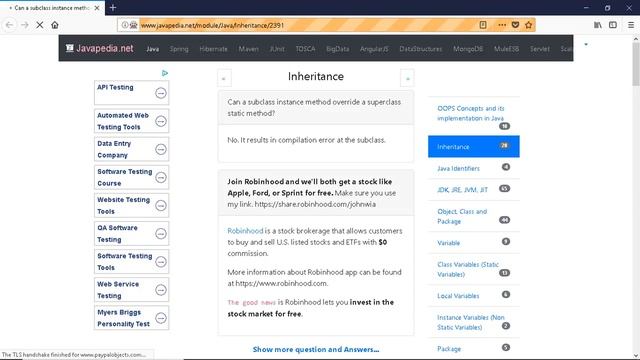This screenshot has width=640, height=360.
Task: Click arrow icon next to Software Testing Course
Action: [161, 178]
